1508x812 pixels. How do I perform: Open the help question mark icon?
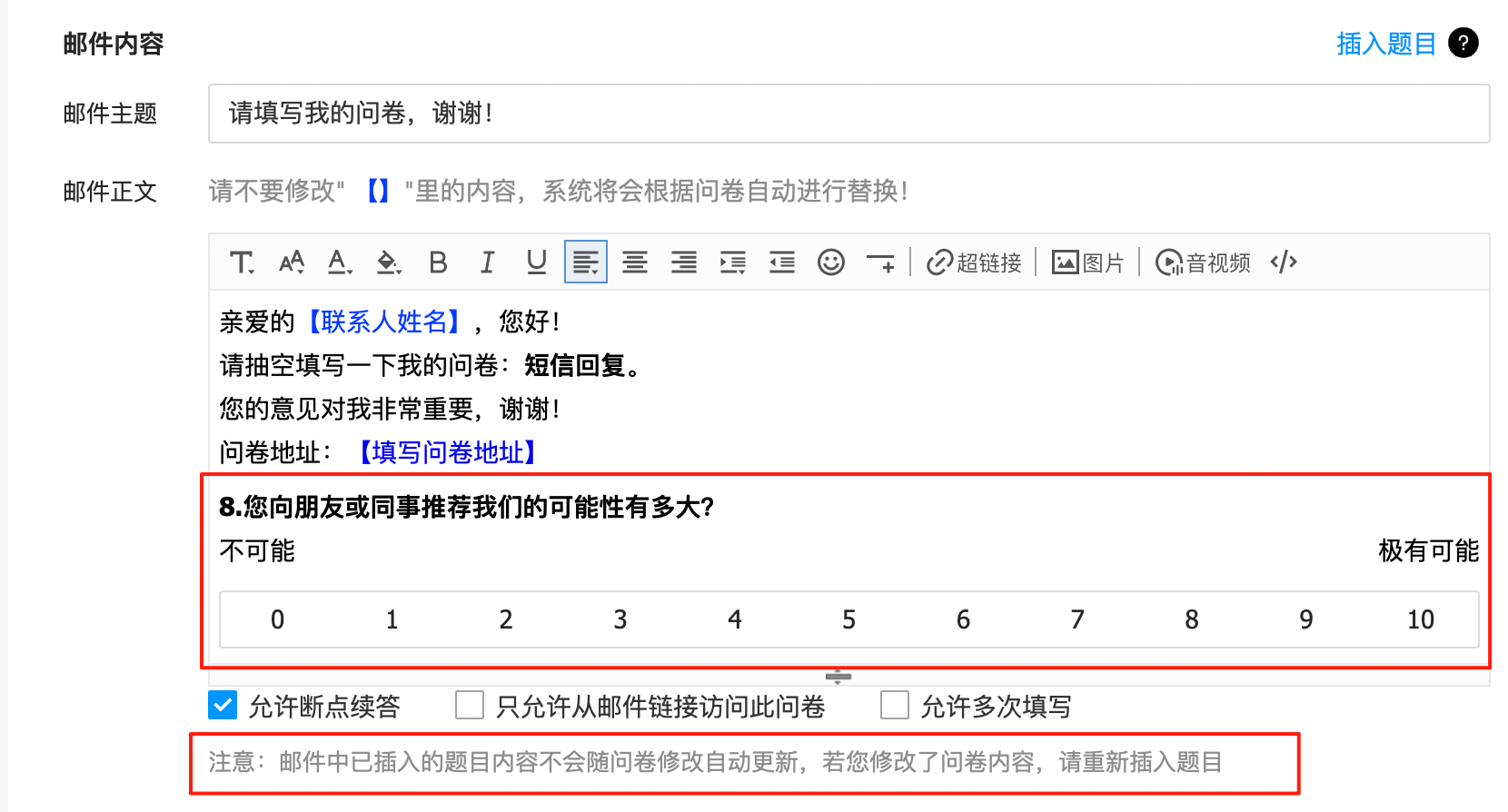tap(1463, 43)
